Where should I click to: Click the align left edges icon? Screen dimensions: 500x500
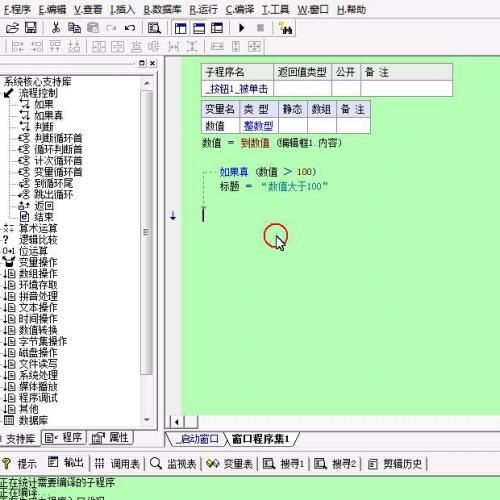18,47
